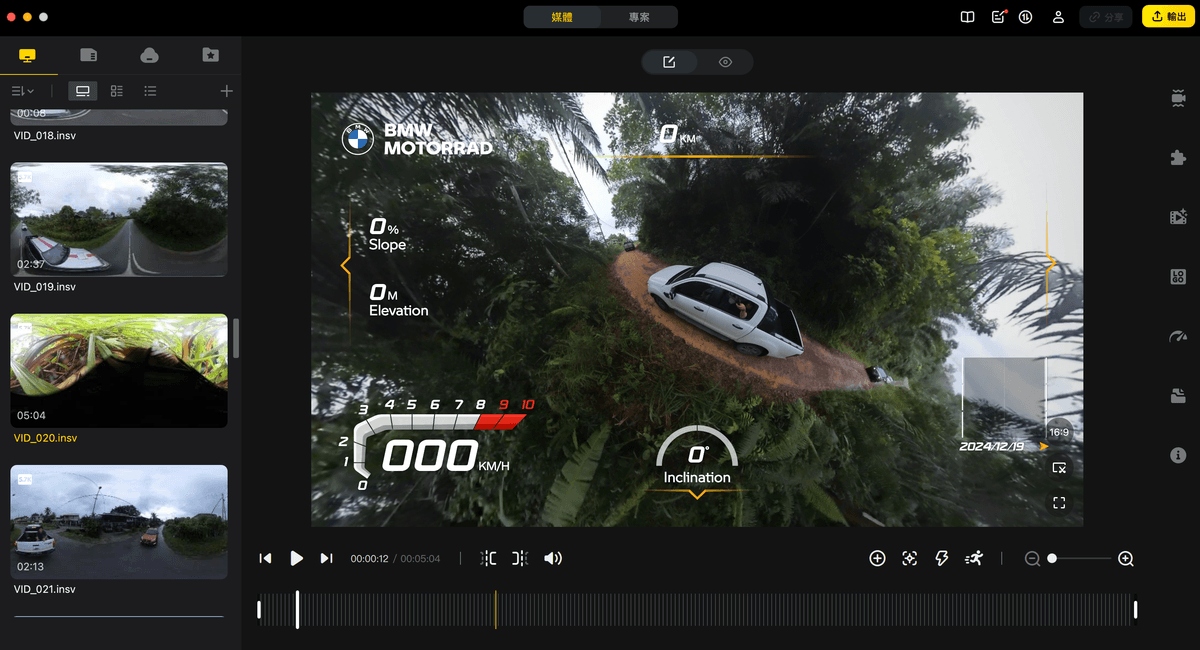This screenshot has height=650, width=1200.
Task: Jump to the previous frame
Action: (265, 558)
